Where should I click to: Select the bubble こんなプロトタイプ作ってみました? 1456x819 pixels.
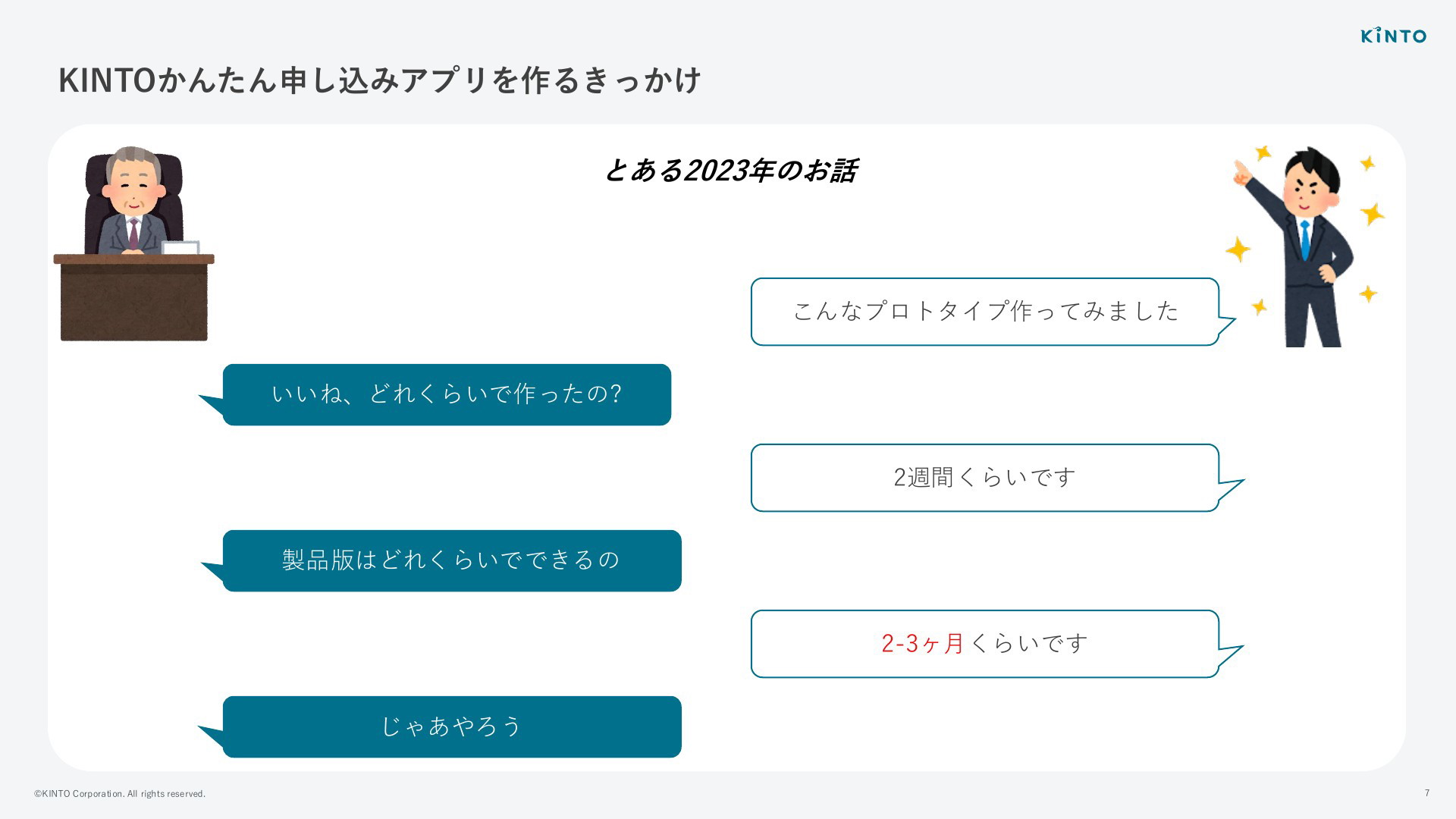pos(985,312)
